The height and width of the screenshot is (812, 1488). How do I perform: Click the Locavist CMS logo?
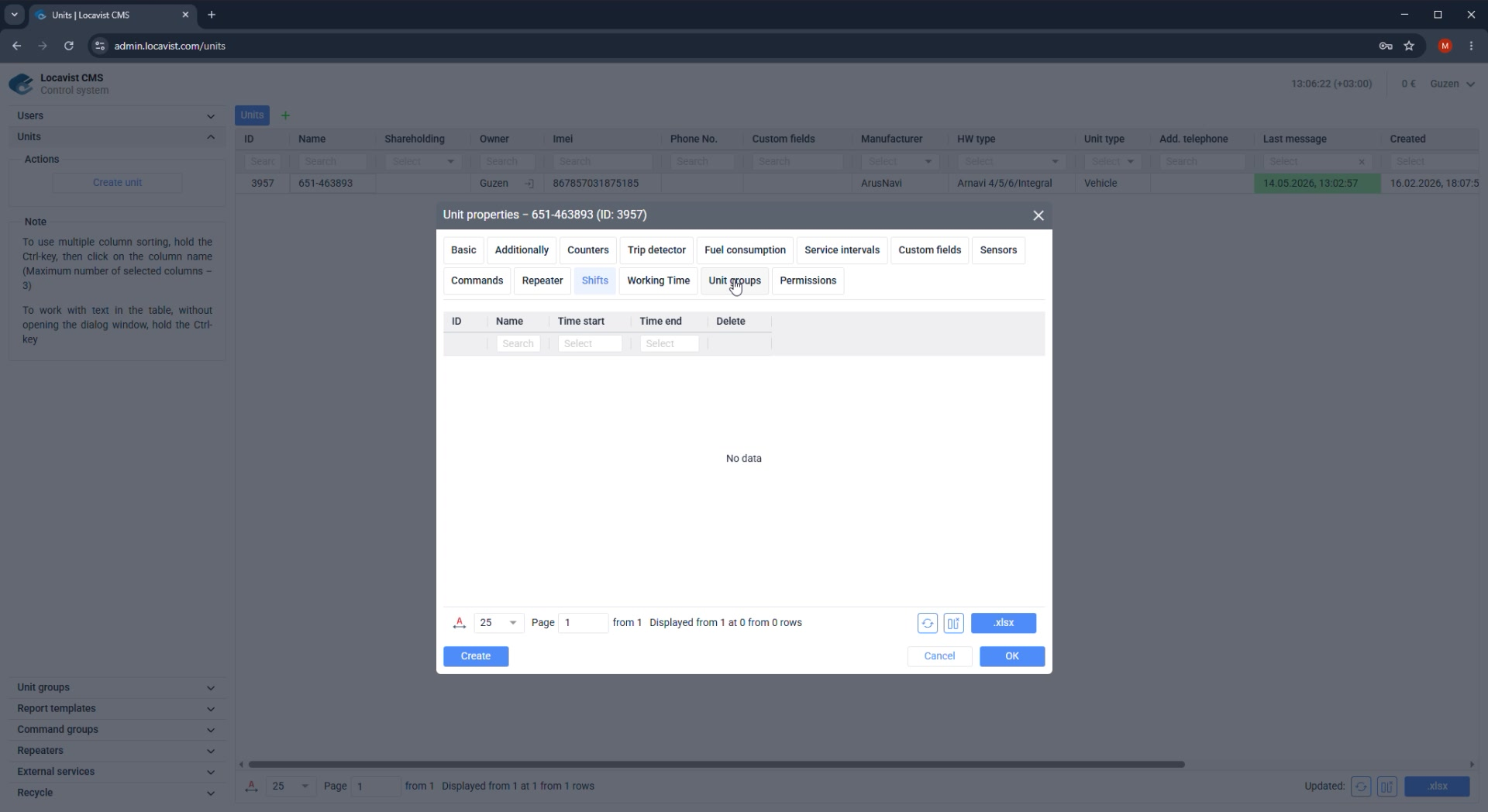[x=21, y=84]
